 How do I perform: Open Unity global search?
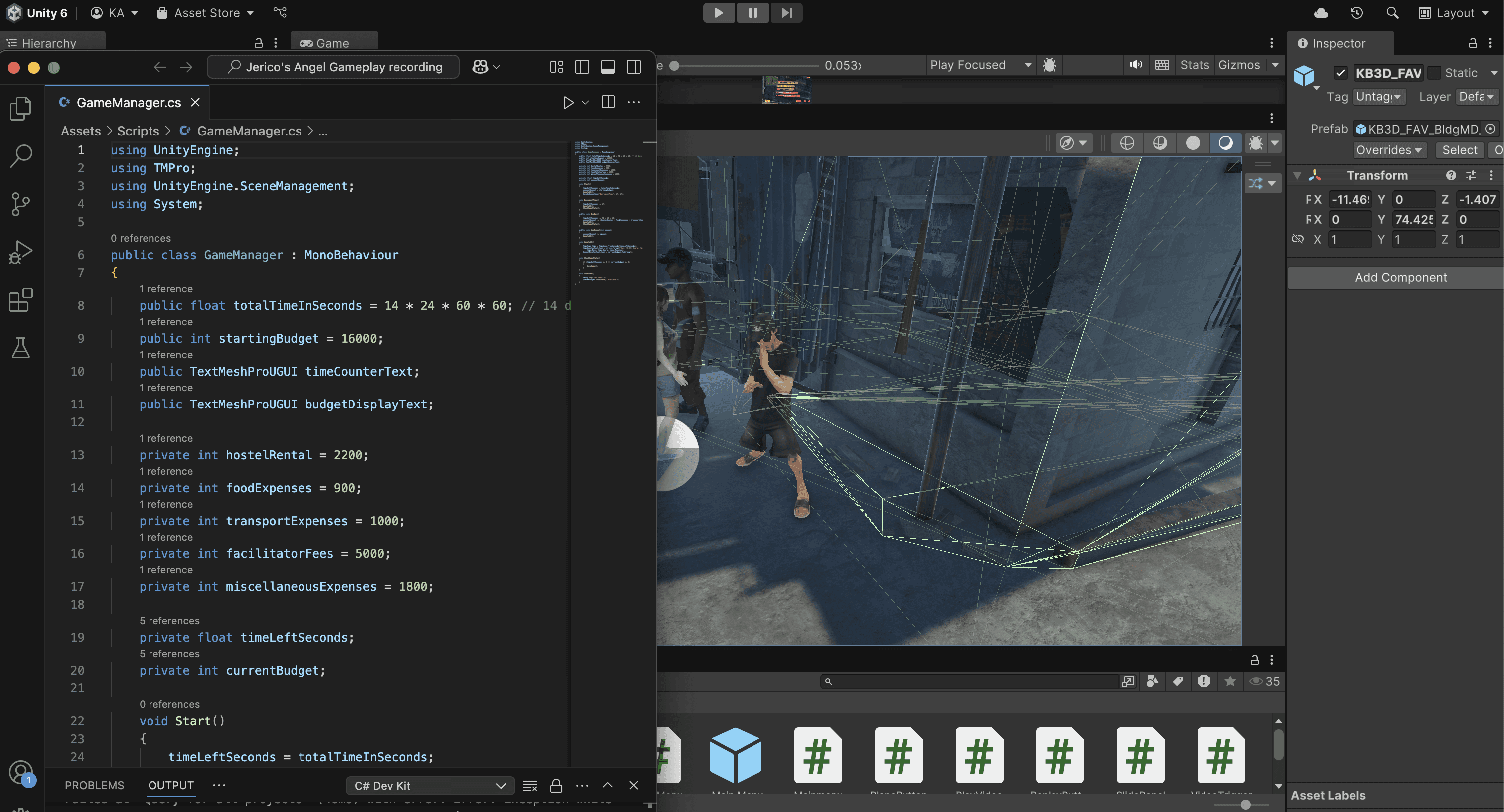coord(1392,13)
